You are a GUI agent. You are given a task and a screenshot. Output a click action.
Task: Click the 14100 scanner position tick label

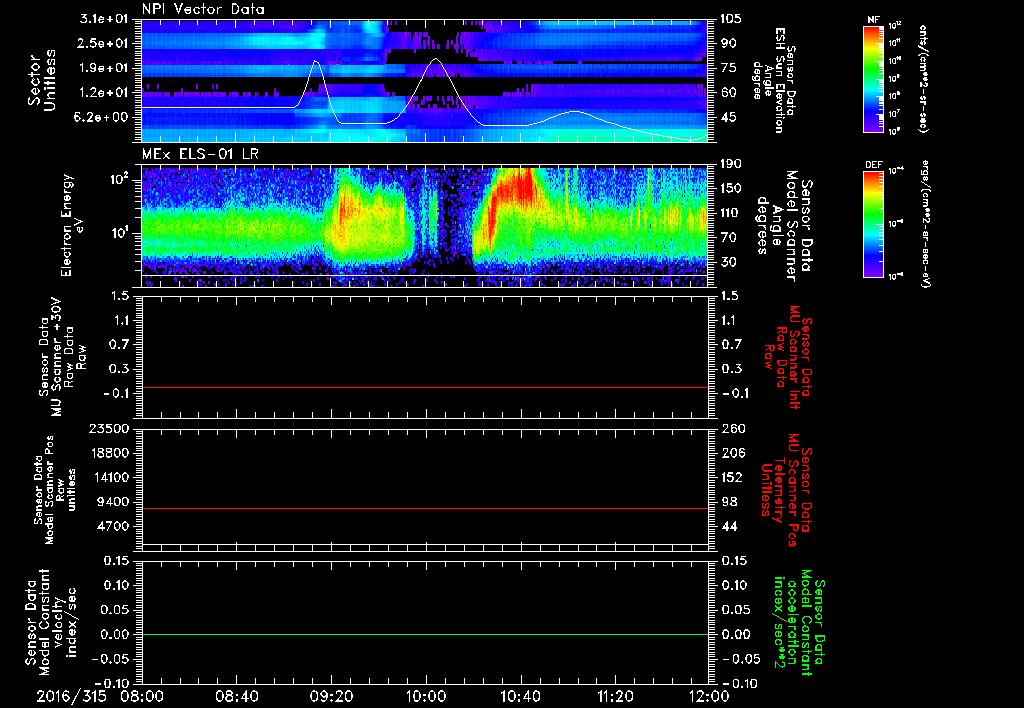(111, 477)
